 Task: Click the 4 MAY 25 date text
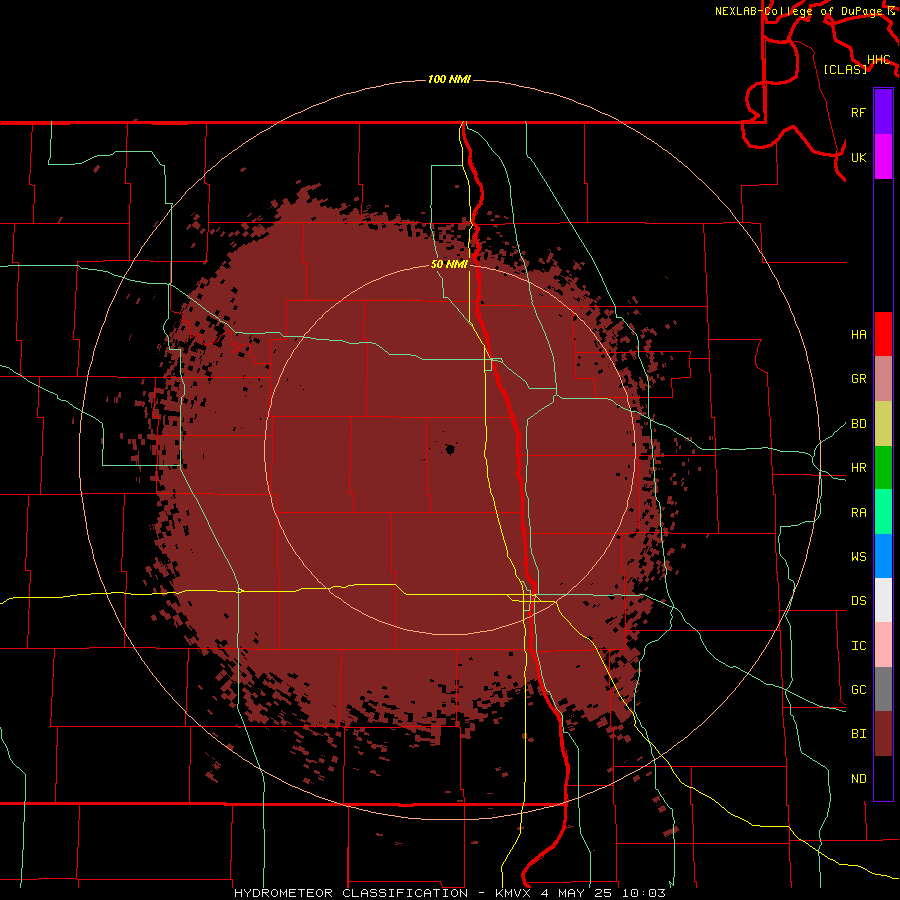click(578, 893)
